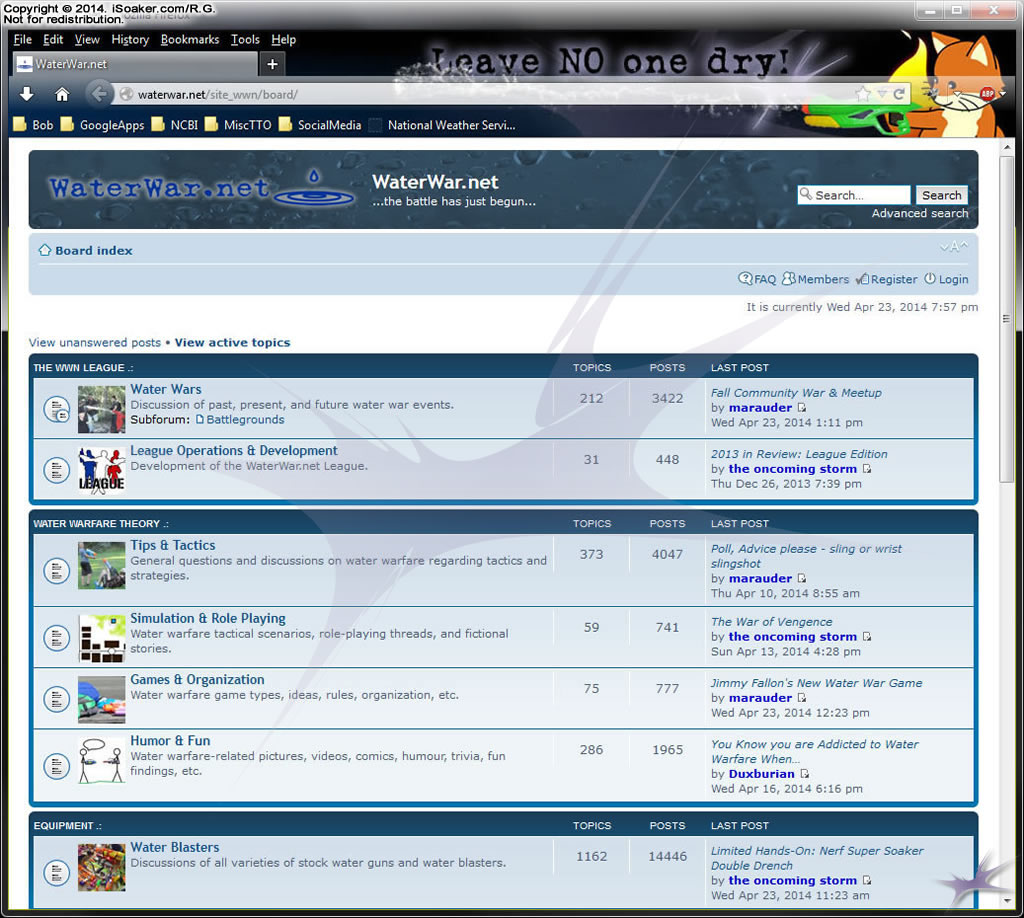The image size is (1024, 918).
Task: Click the browser back arrow button
Action: point(99,95)
